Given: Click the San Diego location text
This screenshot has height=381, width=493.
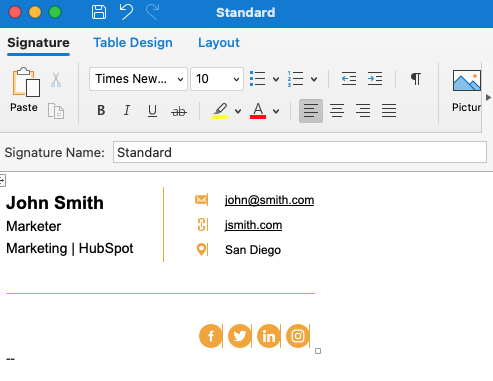Looking at the screenshot, I should point(253,250).
